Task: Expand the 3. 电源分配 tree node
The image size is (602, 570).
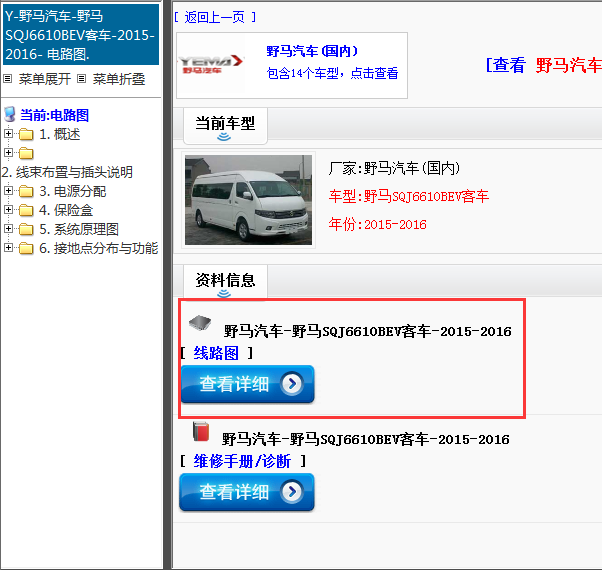Action: click(8, 190)
